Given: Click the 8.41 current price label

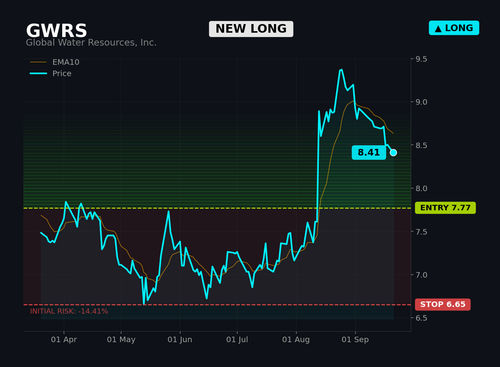Looking at the screenshot, I should (x=369, y=152).
